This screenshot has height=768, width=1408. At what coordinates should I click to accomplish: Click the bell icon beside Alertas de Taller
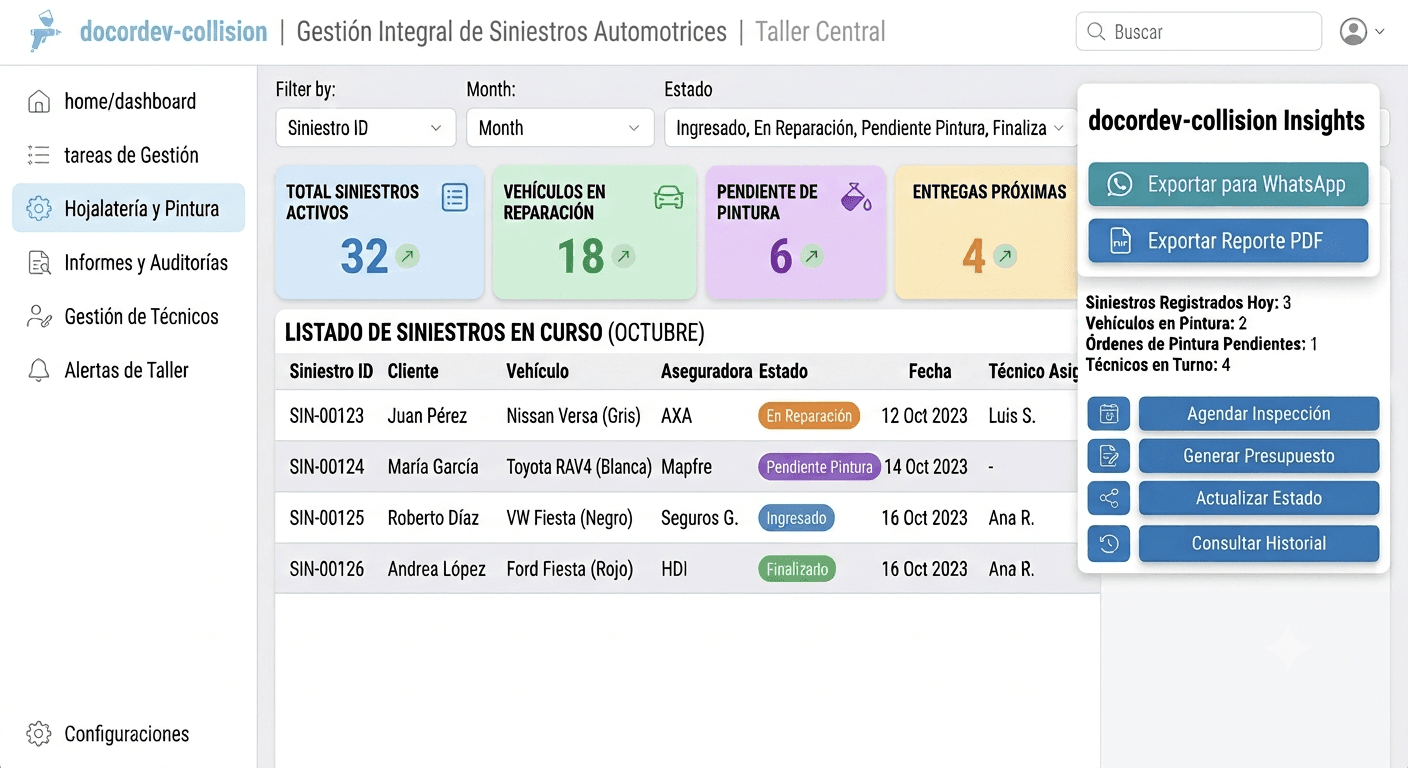pos(39,370)
